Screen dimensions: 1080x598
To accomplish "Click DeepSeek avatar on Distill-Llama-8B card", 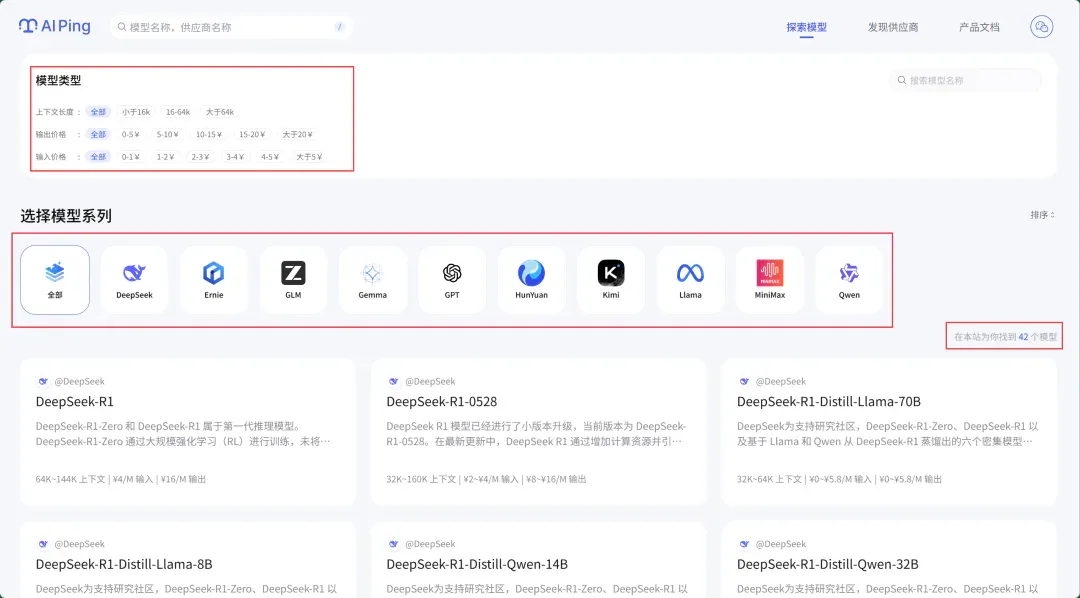I will tap(43, 544).
